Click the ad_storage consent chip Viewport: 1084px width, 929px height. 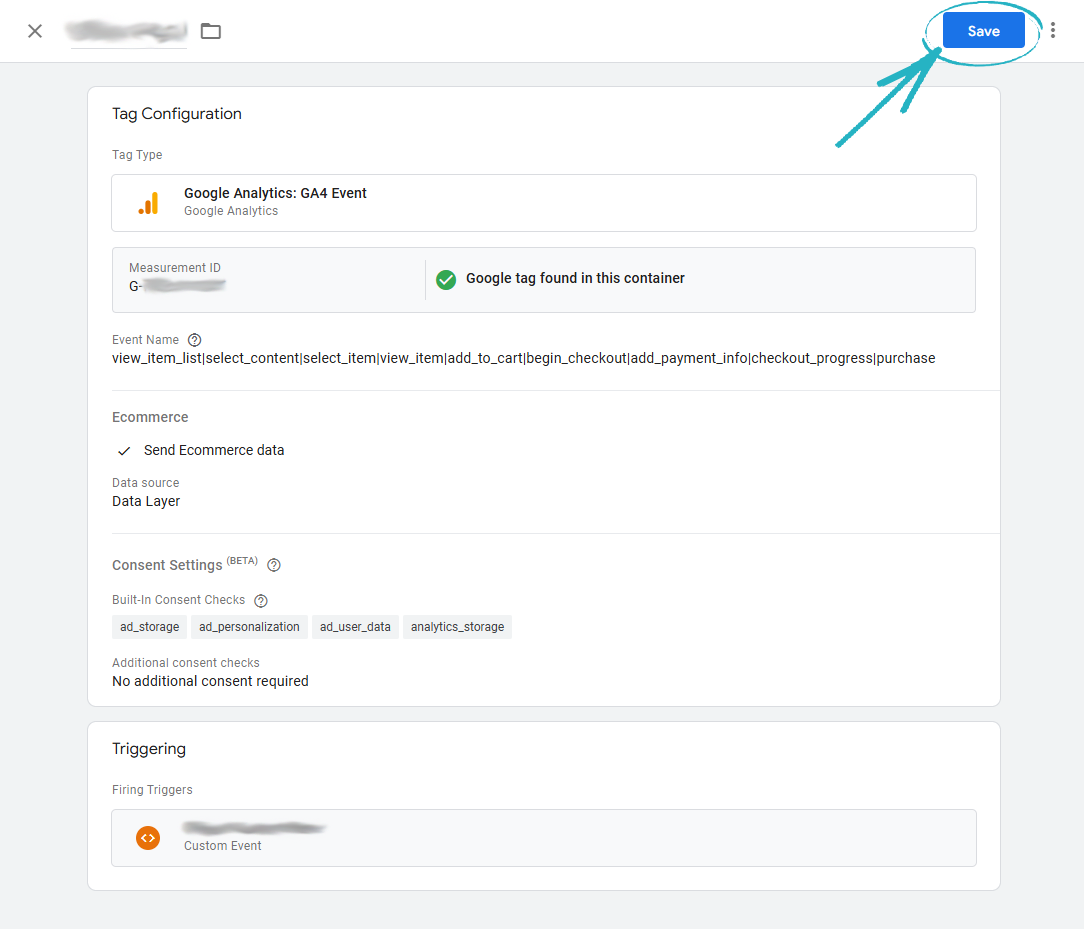point(149,627)
